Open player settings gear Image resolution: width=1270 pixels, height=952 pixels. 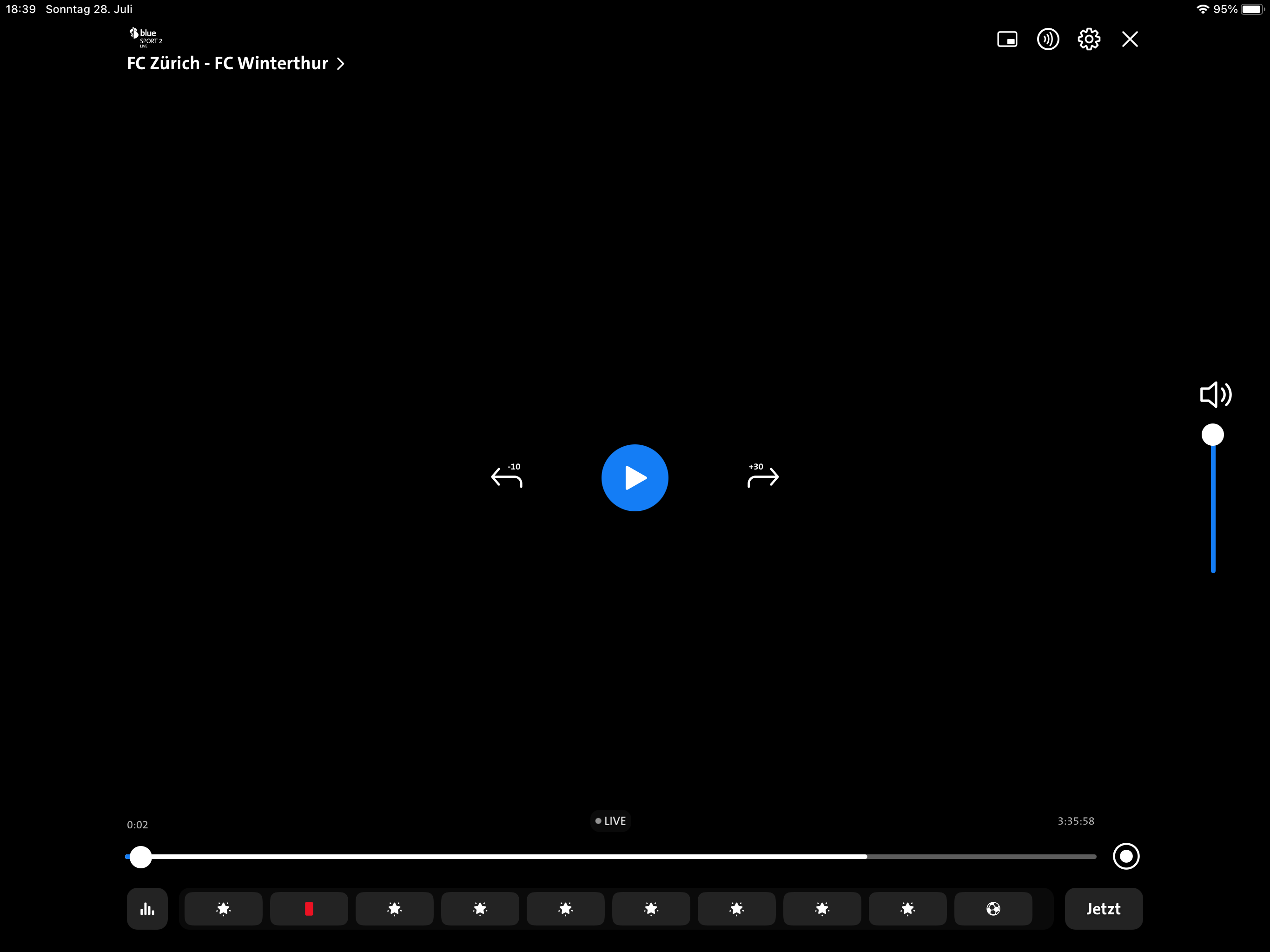1089,39
